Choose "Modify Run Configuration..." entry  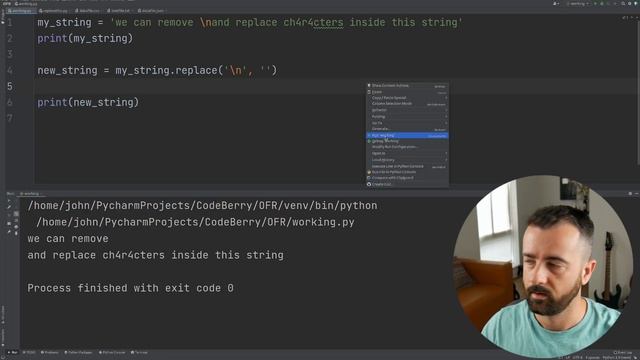(x=407, y=147)
